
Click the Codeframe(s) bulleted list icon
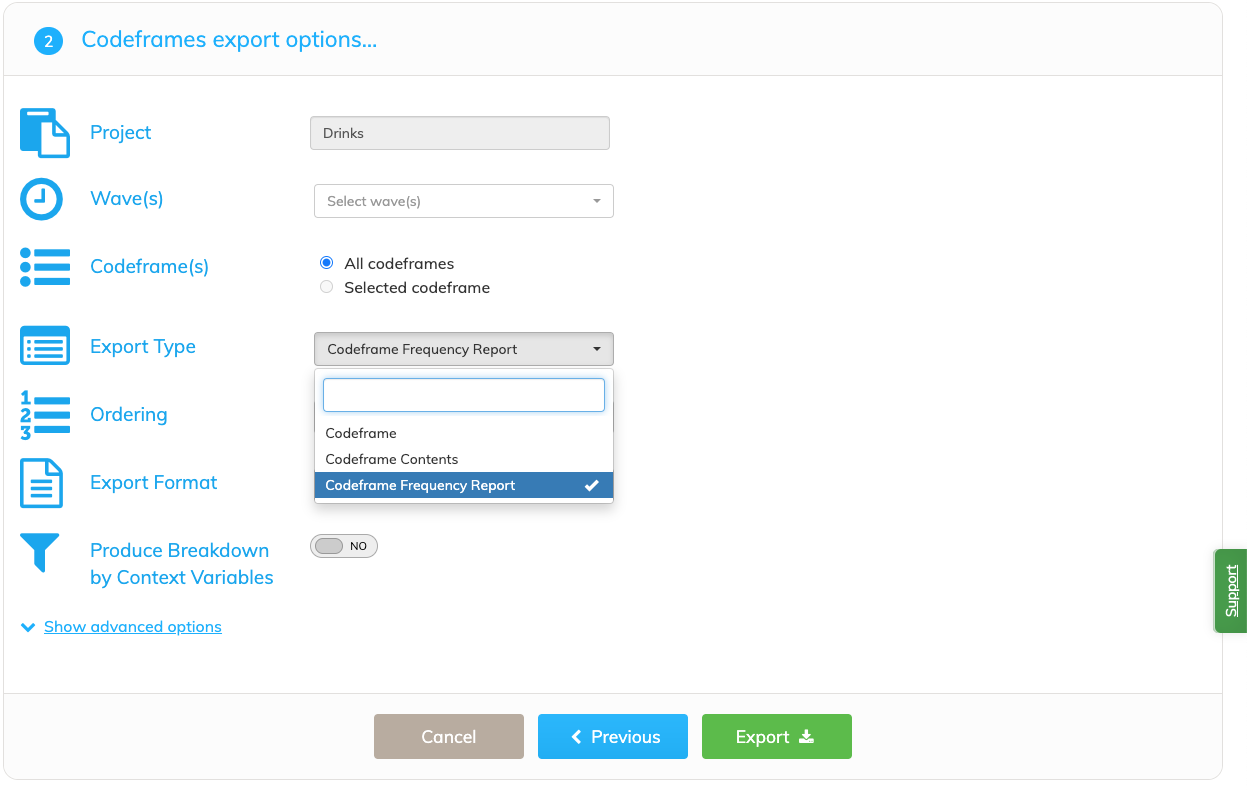click(45, 267)
